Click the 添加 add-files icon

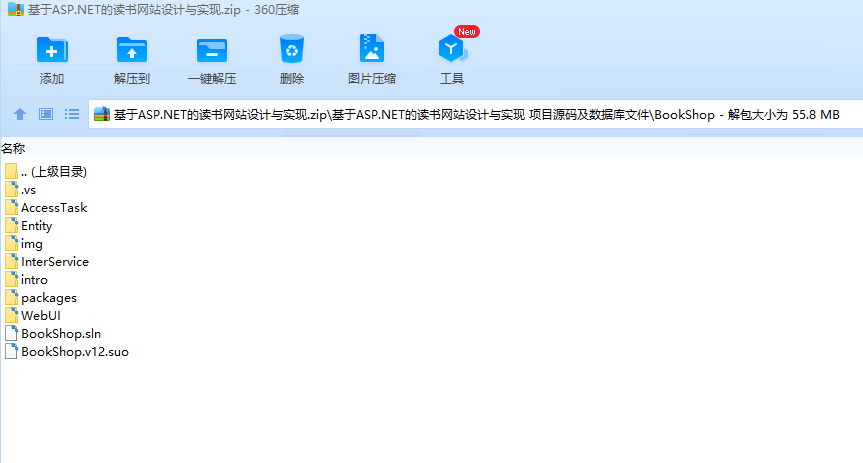click(x=52, y=51)
